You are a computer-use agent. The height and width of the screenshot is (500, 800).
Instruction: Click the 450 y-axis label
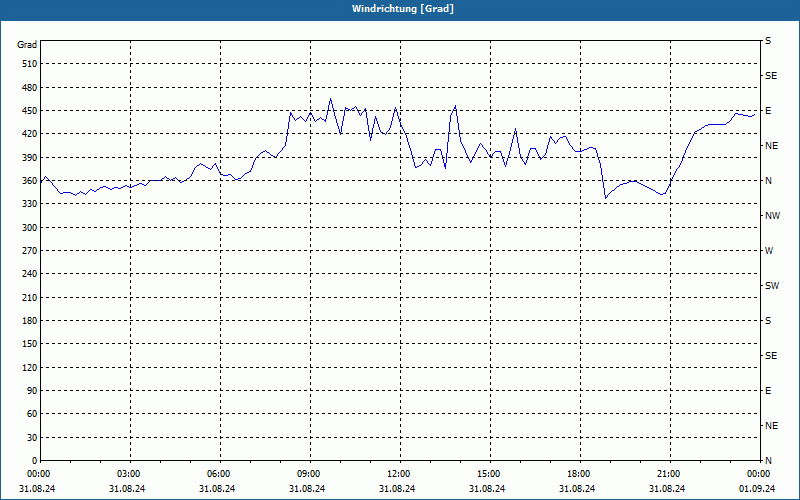30,111
